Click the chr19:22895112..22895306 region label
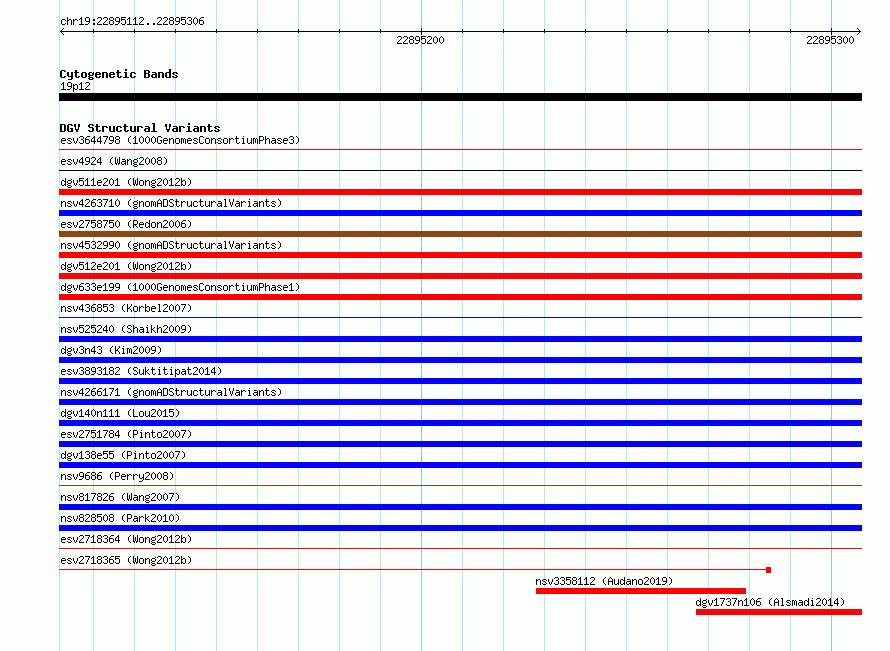The image size is (890, 651). pos(132,21)
